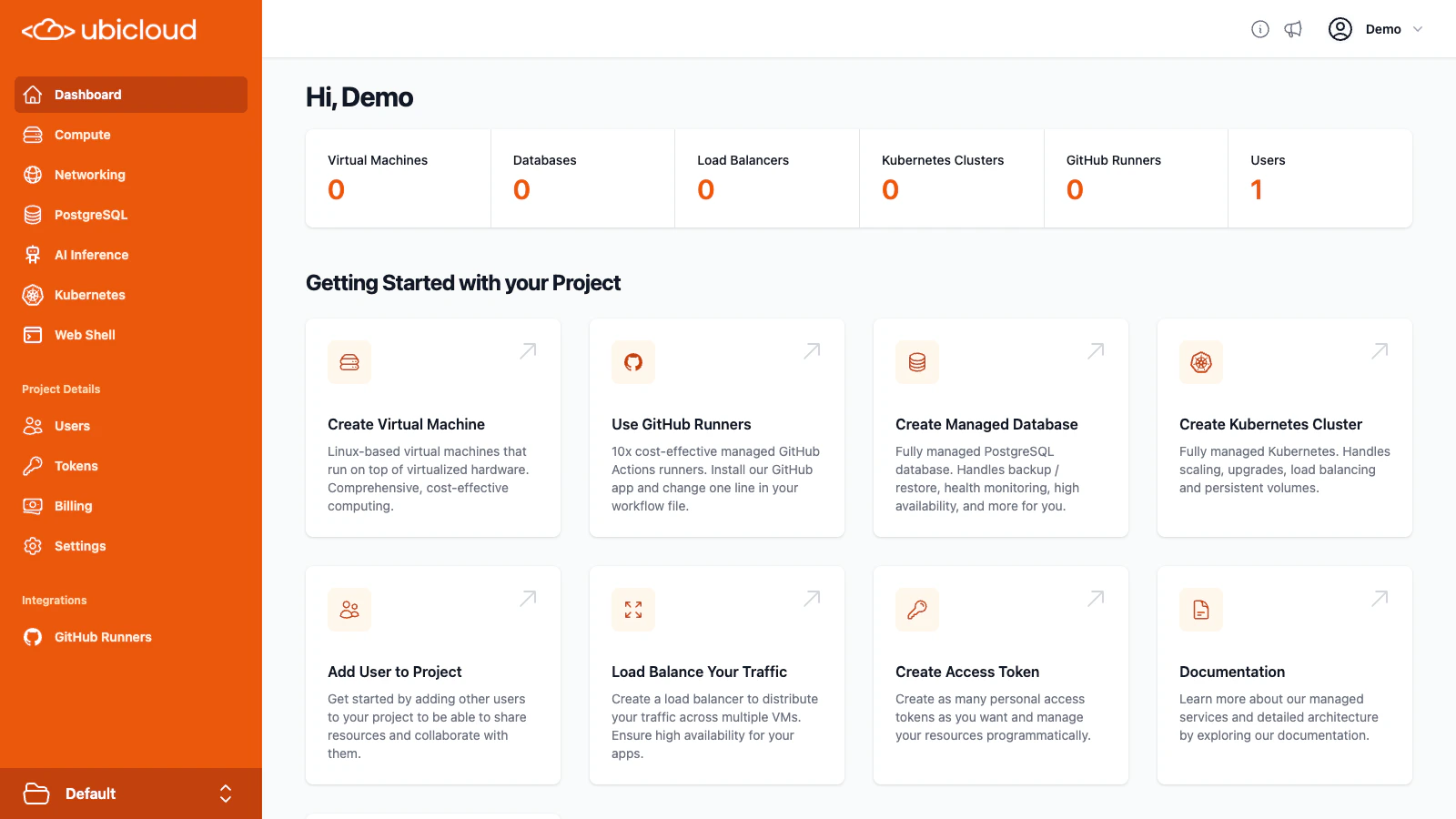Image resolution: width=1456 pixels, height=819 pixels.
Task: Click arrow on Create Managed Database card
Action: click(1096, 351)
